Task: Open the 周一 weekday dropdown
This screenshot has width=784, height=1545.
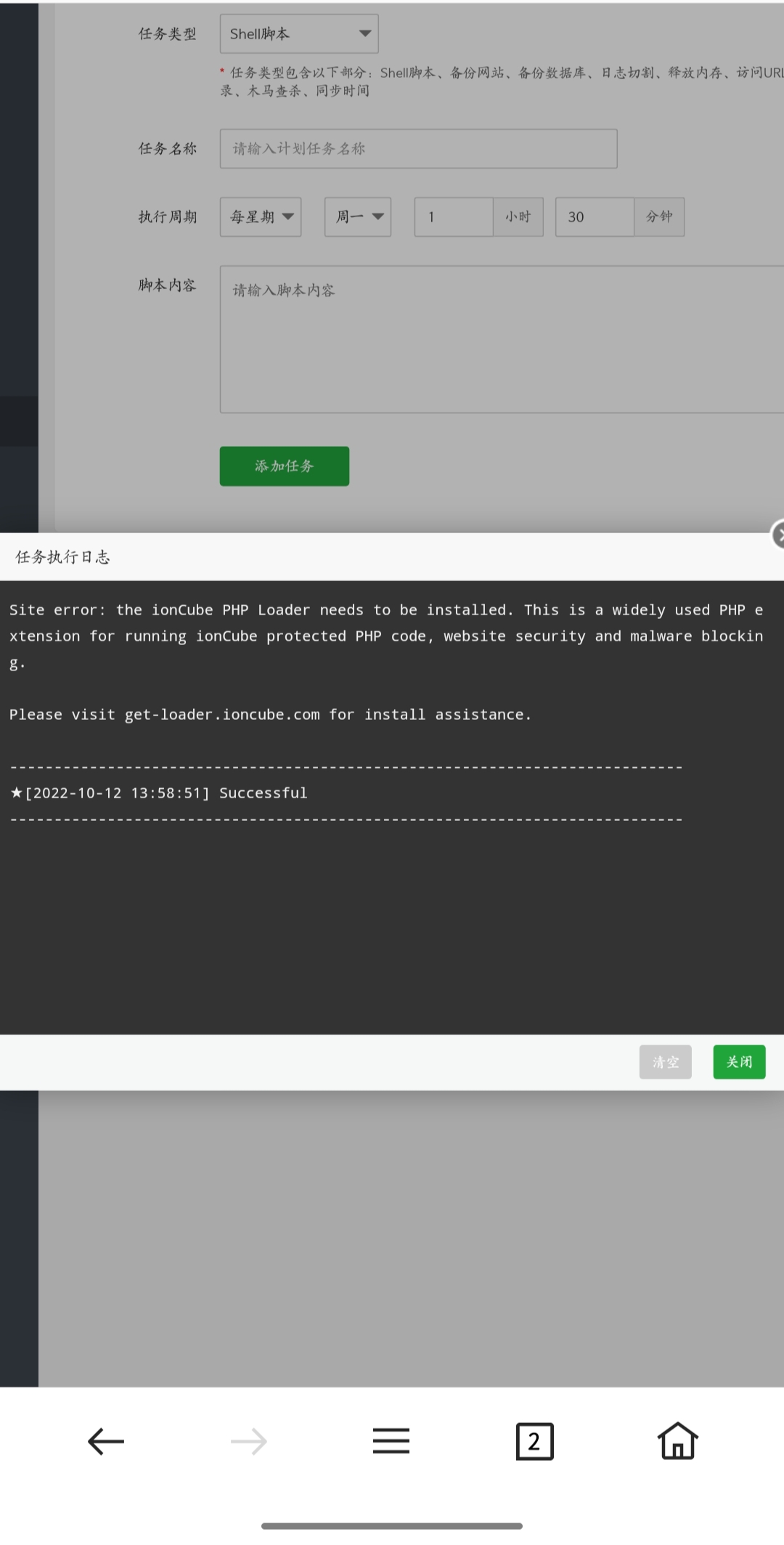Action: coord(358,216)
